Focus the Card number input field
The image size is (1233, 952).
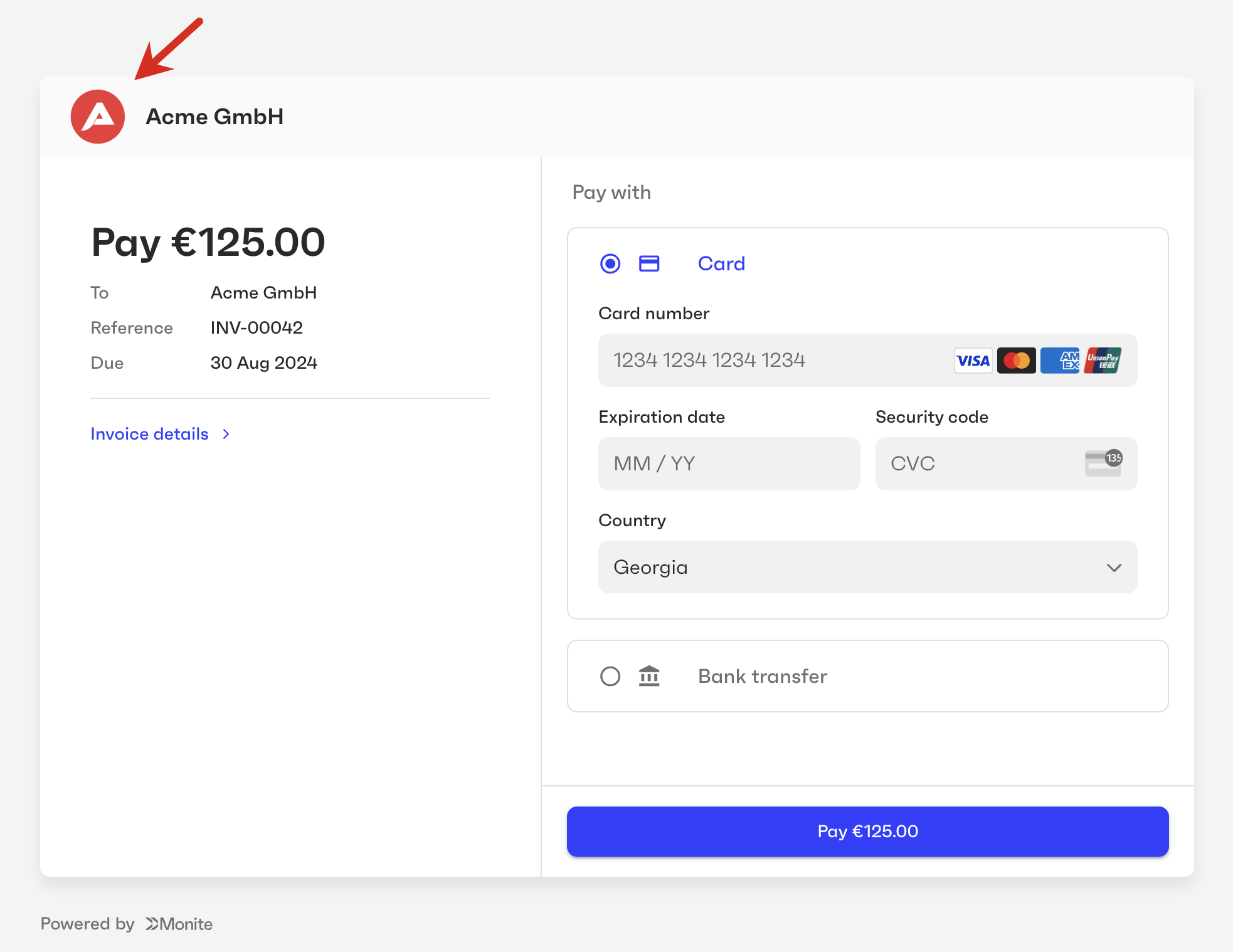point(771,361)
